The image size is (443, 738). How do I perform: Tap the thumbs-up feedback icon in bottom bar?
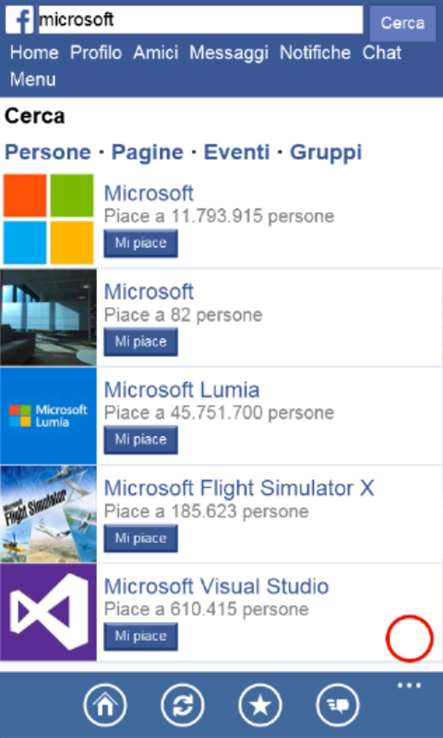tap(338, 705)
